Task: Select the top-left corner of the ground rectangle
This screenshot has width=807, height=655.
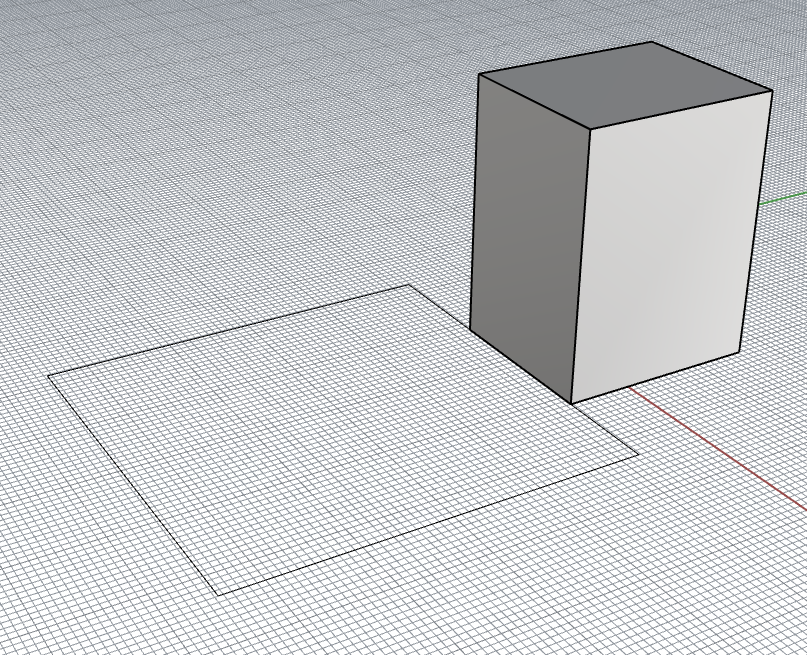Action: point(48,378)
